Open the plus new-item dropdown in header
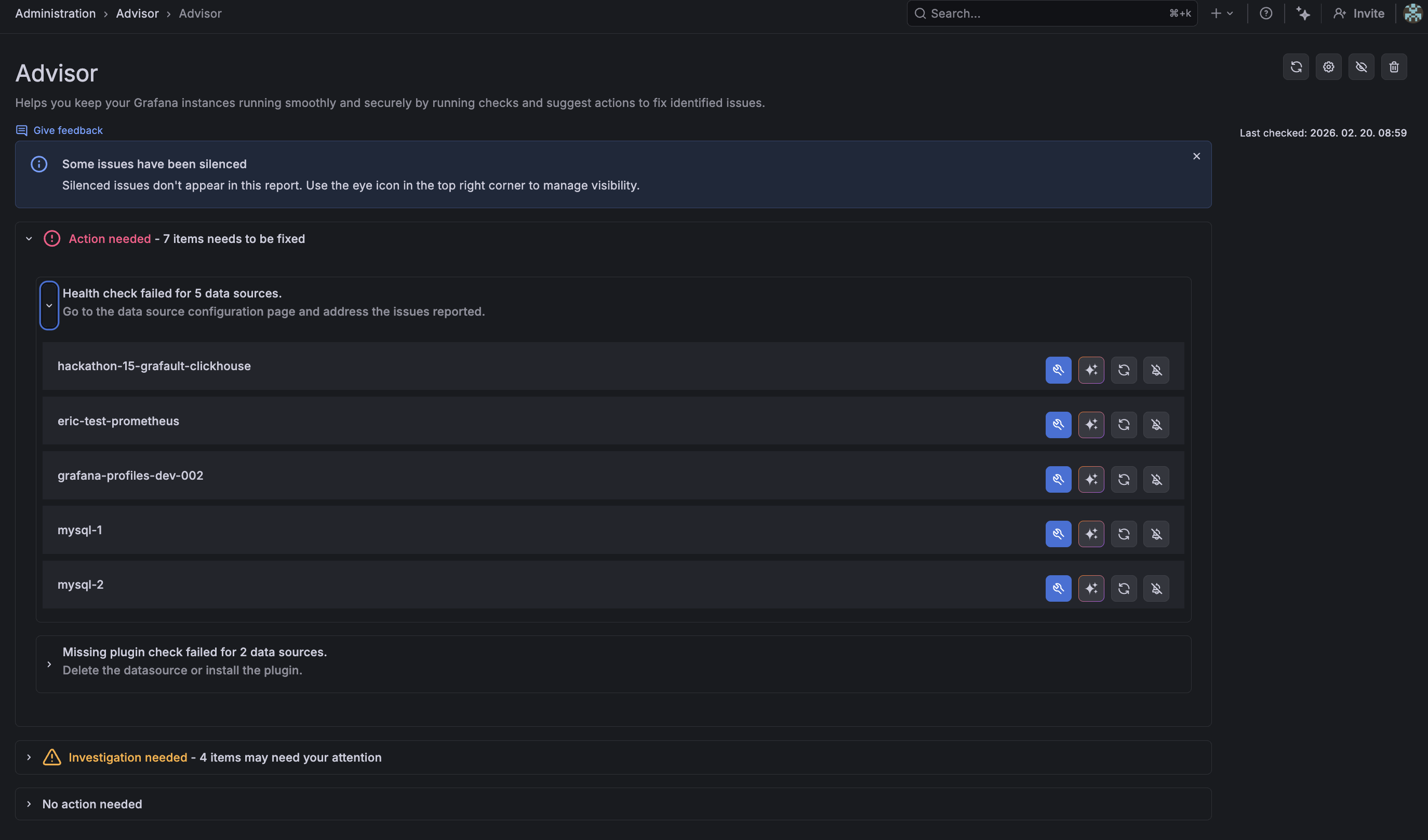This screenshot has width=1428, height=840. (1221, 13)
